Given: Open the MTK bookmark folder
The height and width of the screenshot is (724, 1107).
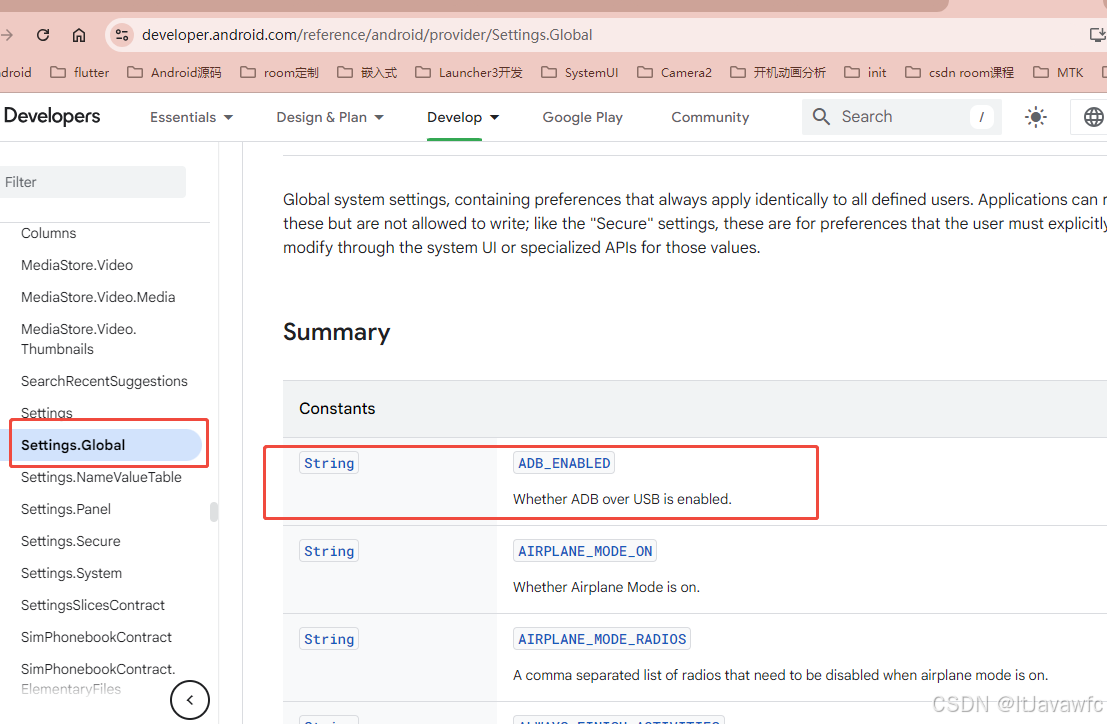Looking at the screenshot, I should (x=1058, y=73).
